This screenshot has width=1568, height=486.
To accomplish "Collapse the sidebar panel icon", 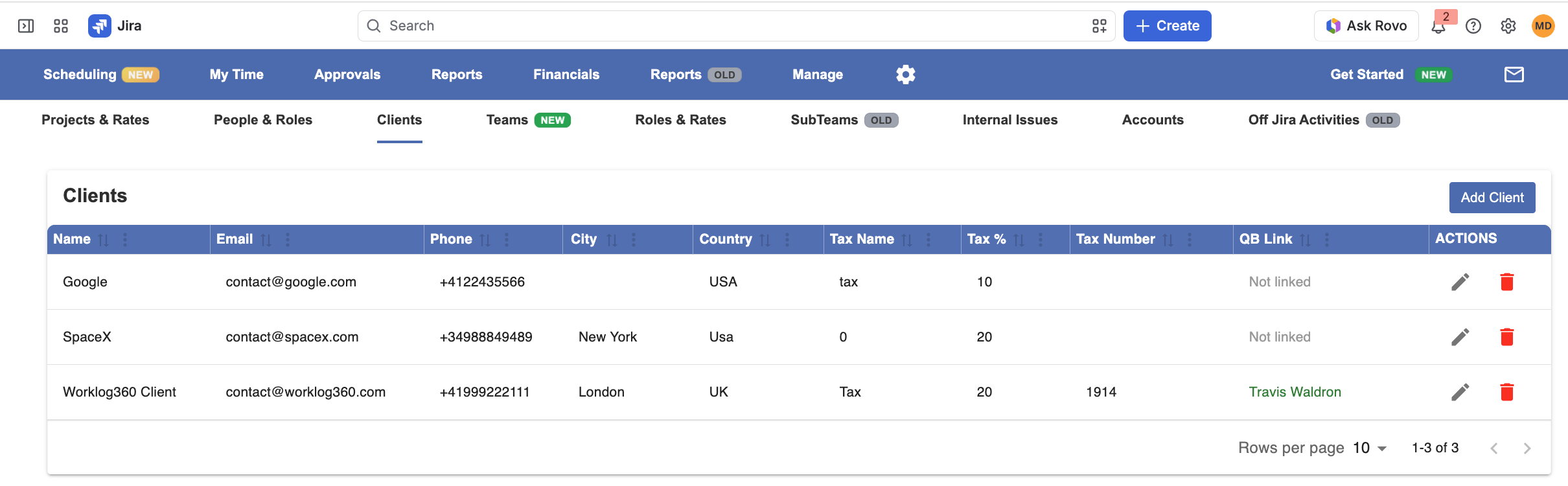I will [x=26, y=26].
